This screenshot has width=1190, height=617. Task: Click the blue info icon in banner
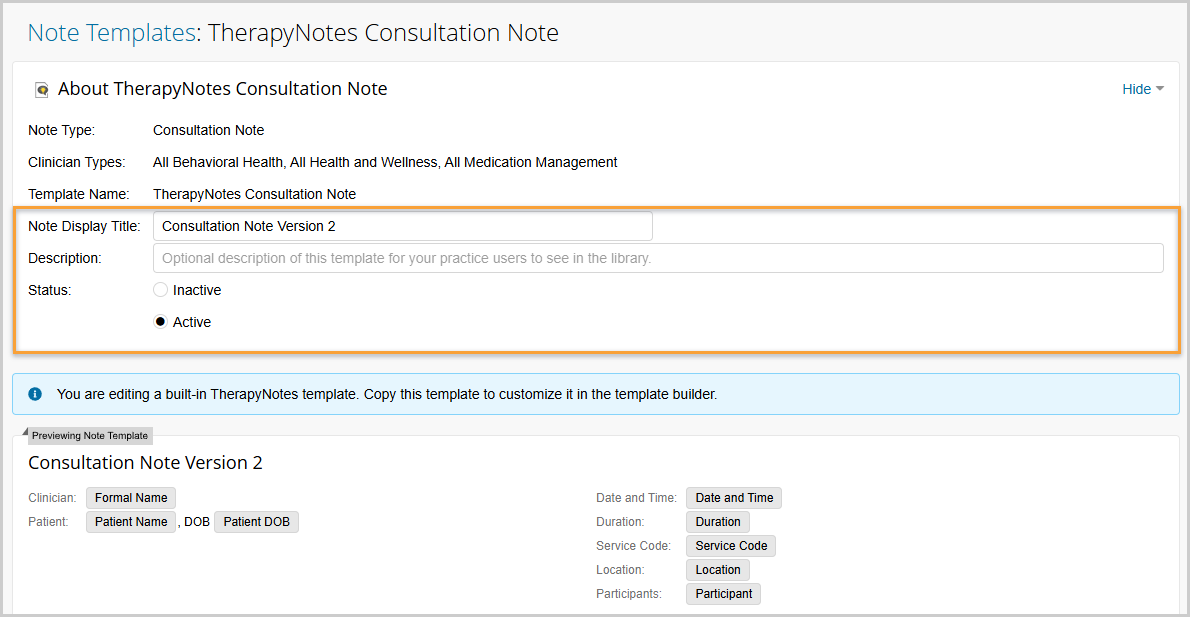35,394
